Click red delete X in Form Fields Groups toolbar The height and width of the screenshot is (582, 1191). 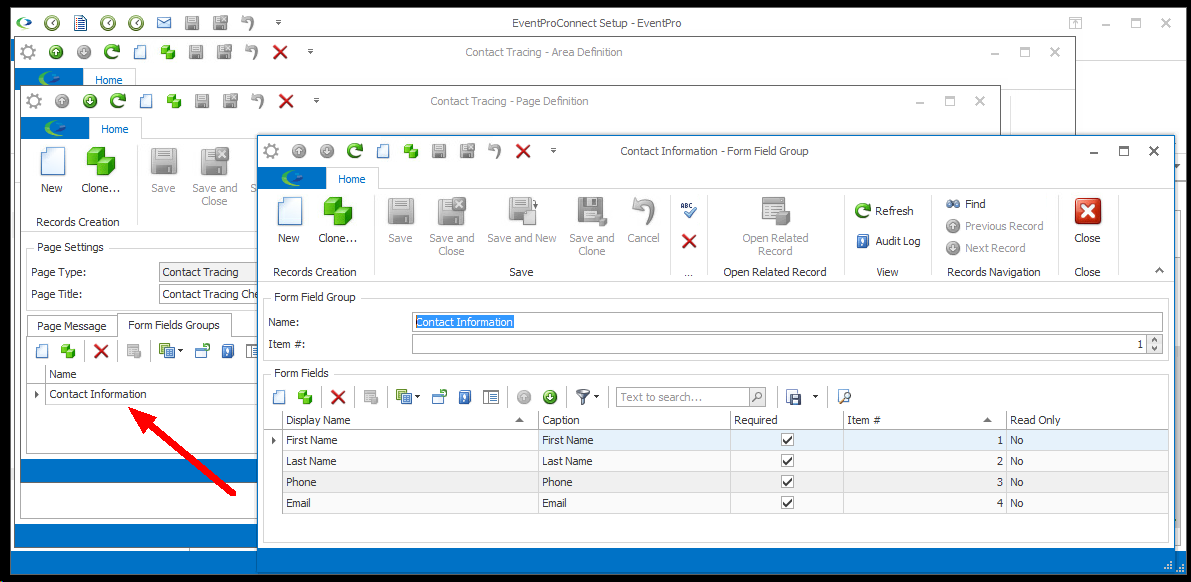coord(101,351)
